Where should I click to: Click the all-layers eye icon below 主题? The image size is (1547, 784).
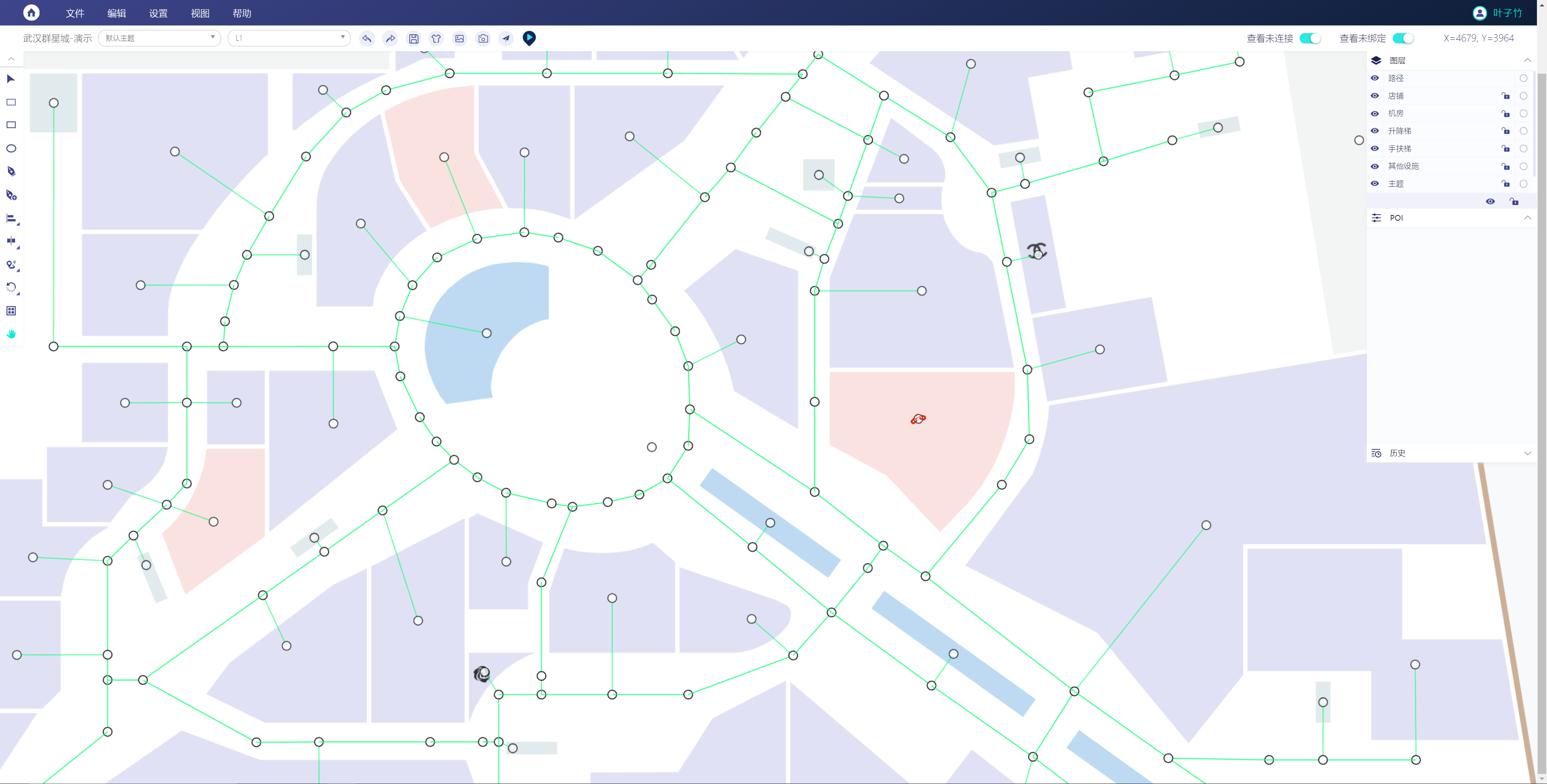click(1491, 202)
